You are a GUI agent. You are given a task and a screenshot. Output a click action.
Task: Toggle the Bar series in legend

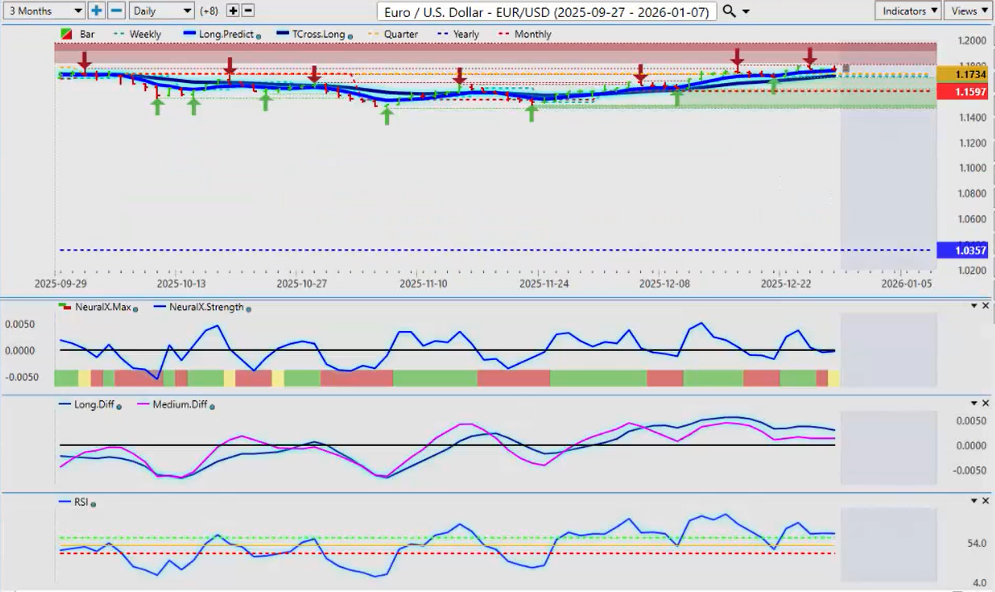pos(66,34)
